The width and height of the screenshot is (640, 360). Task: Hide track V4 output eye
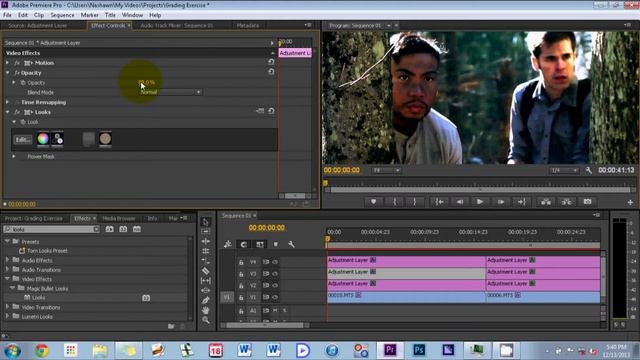click(275, 262)
